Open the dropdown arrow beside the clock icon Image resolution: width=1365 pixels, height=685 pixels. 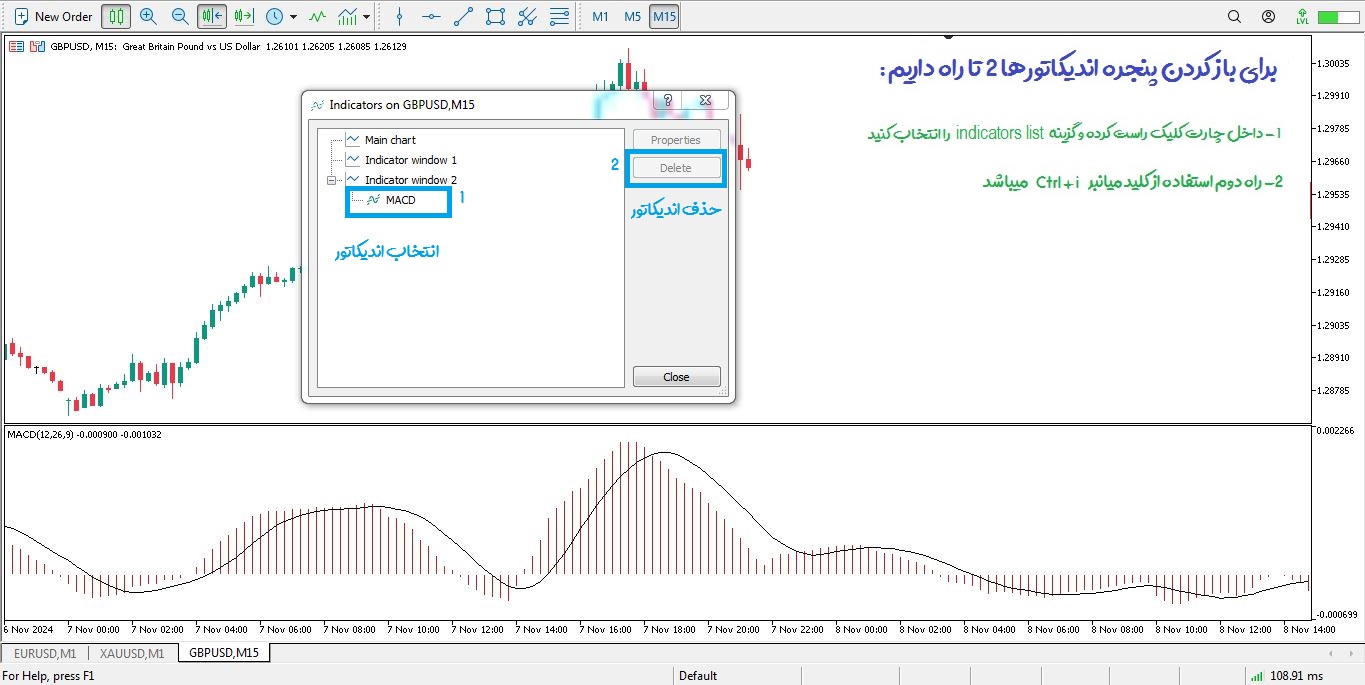point(293,17)
